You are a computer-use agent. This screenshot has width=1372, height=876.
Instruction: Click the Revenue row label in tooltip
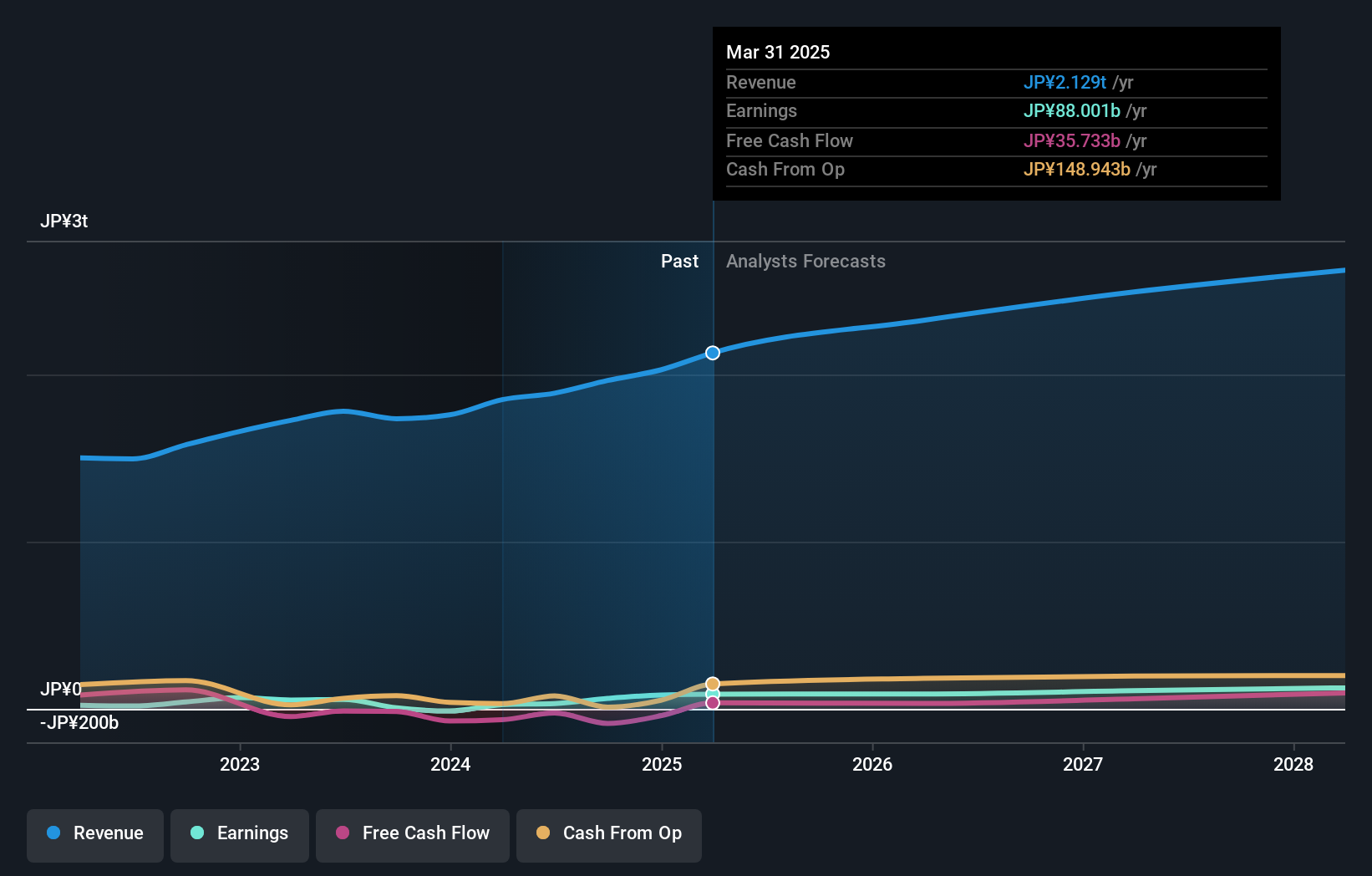tap(761, 82)
